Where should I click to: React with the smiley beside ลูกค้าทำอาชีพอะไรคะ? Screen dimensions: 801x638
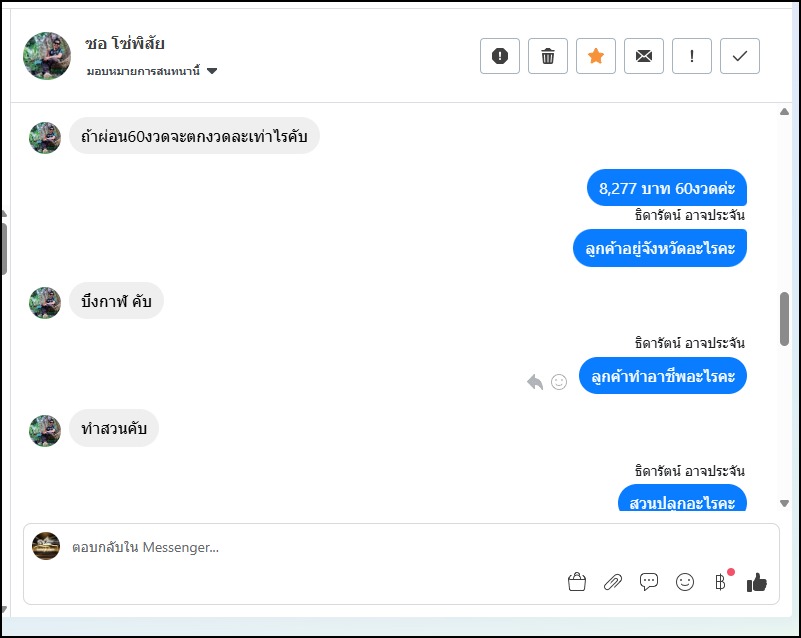click(559, 381)
